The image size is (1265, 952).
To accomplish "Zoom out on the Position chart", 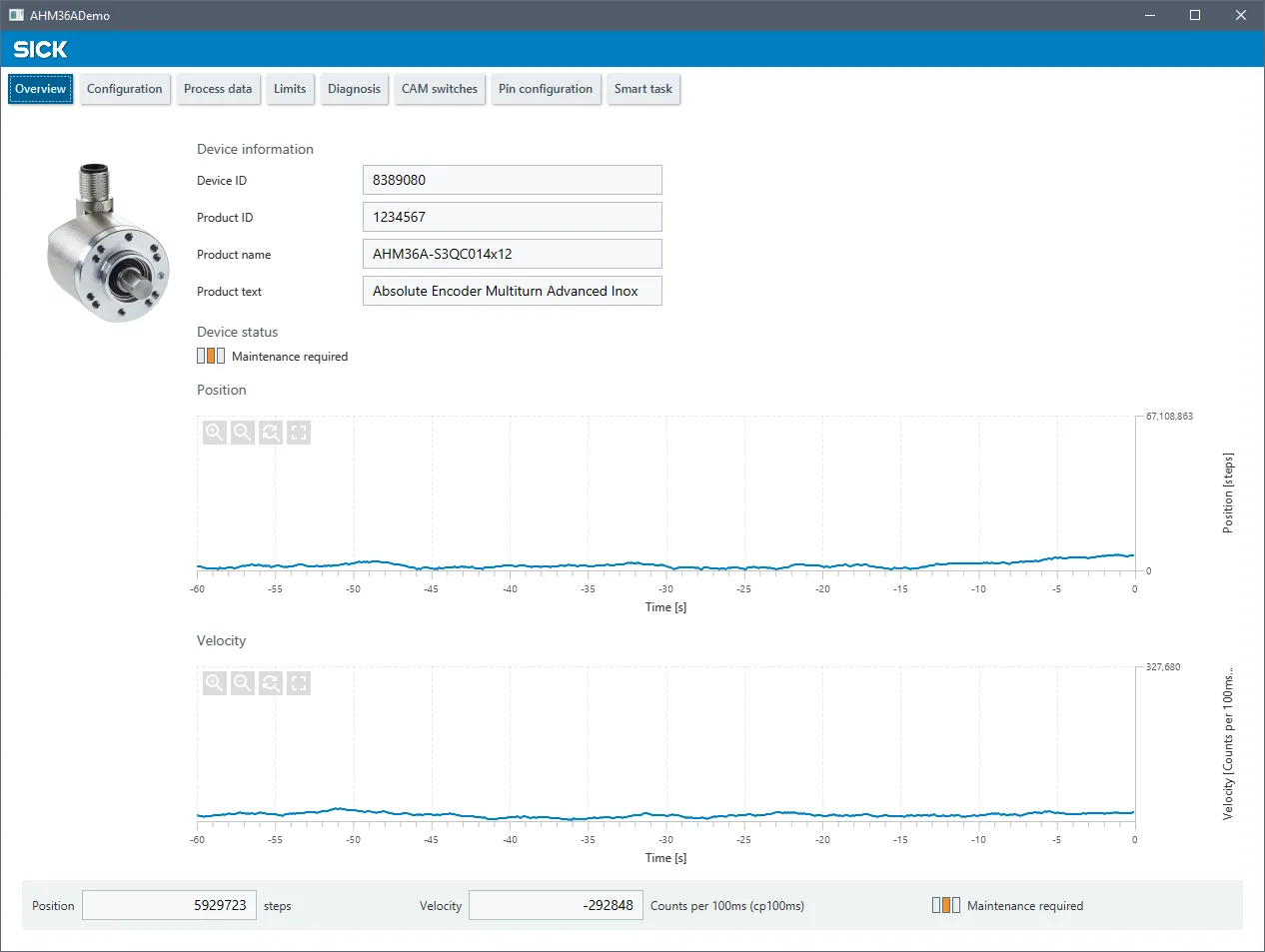I will coord(243,433).
